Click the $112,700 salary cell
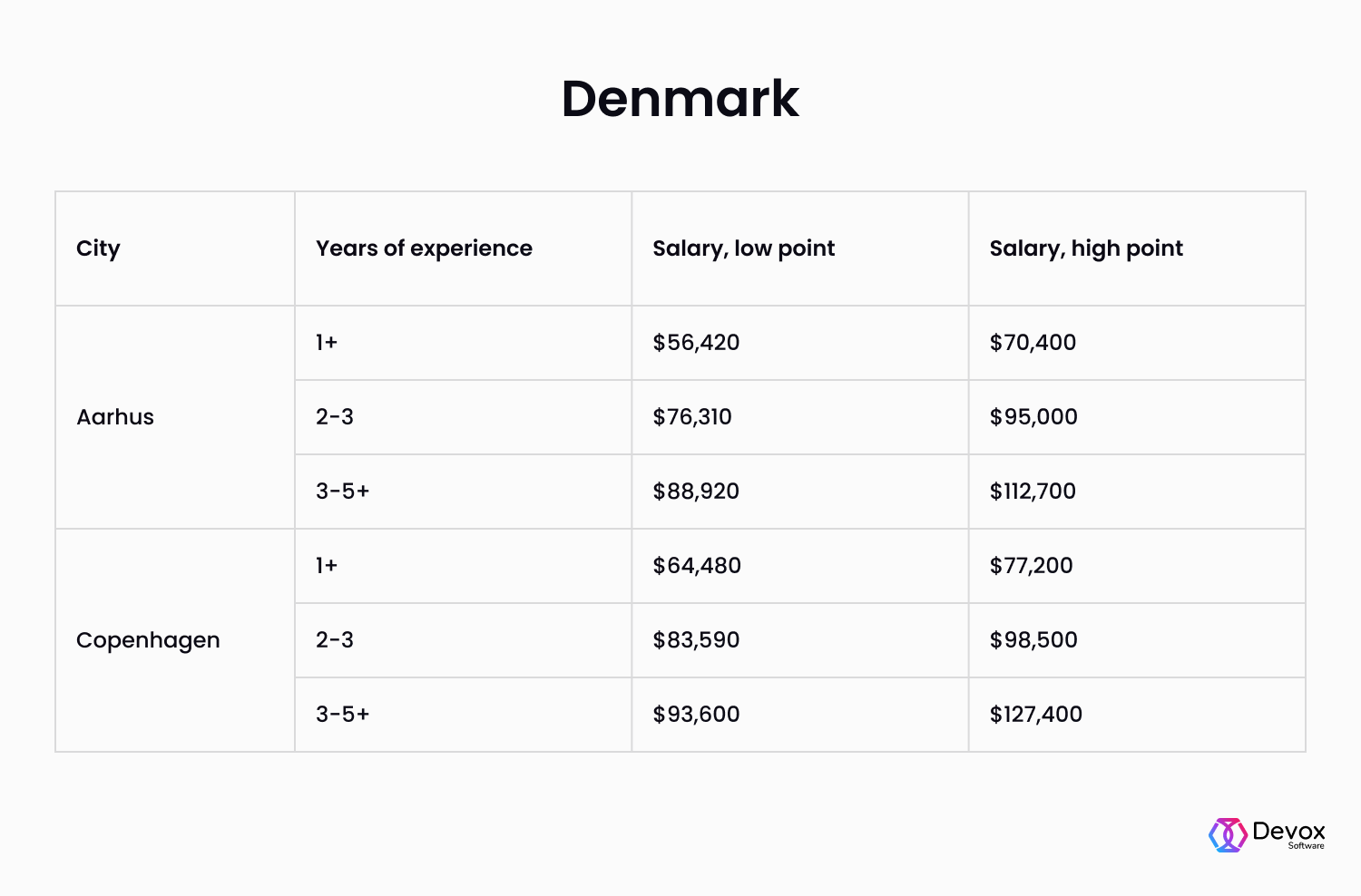The height and width of the screenshot is (896, 1361). click(x=1033, y=492)
